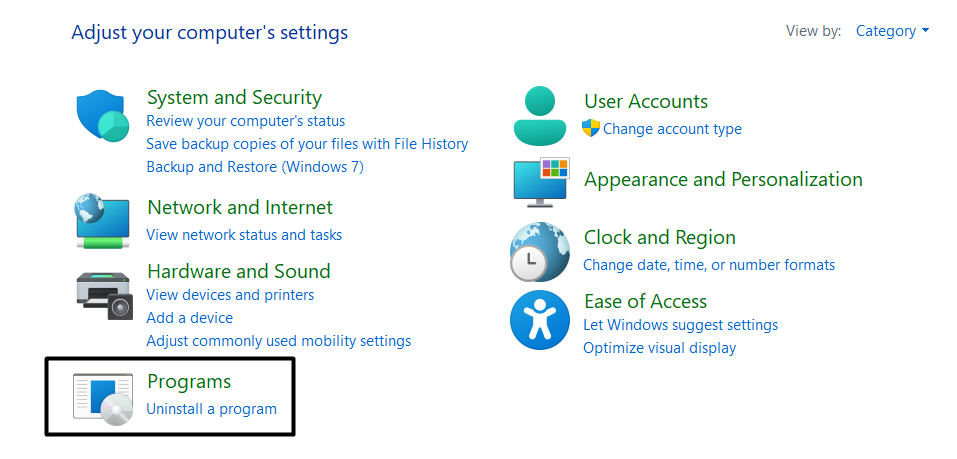This screenshot has width=957, height=459.
Task: Click the Hardware and Sound printer icon
Action: pos(103,293)
